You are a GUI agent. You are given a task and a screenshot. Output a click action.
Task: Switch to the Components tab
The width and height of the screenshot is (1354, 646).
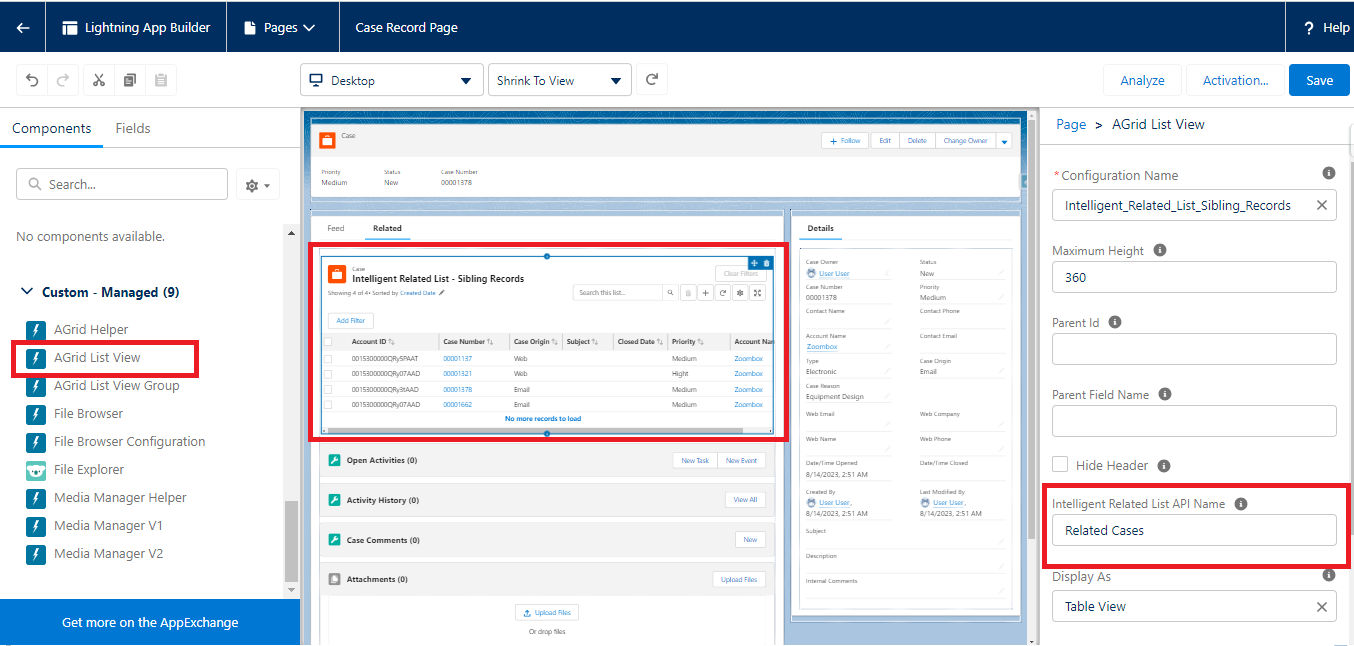click(x=52, y=128)
